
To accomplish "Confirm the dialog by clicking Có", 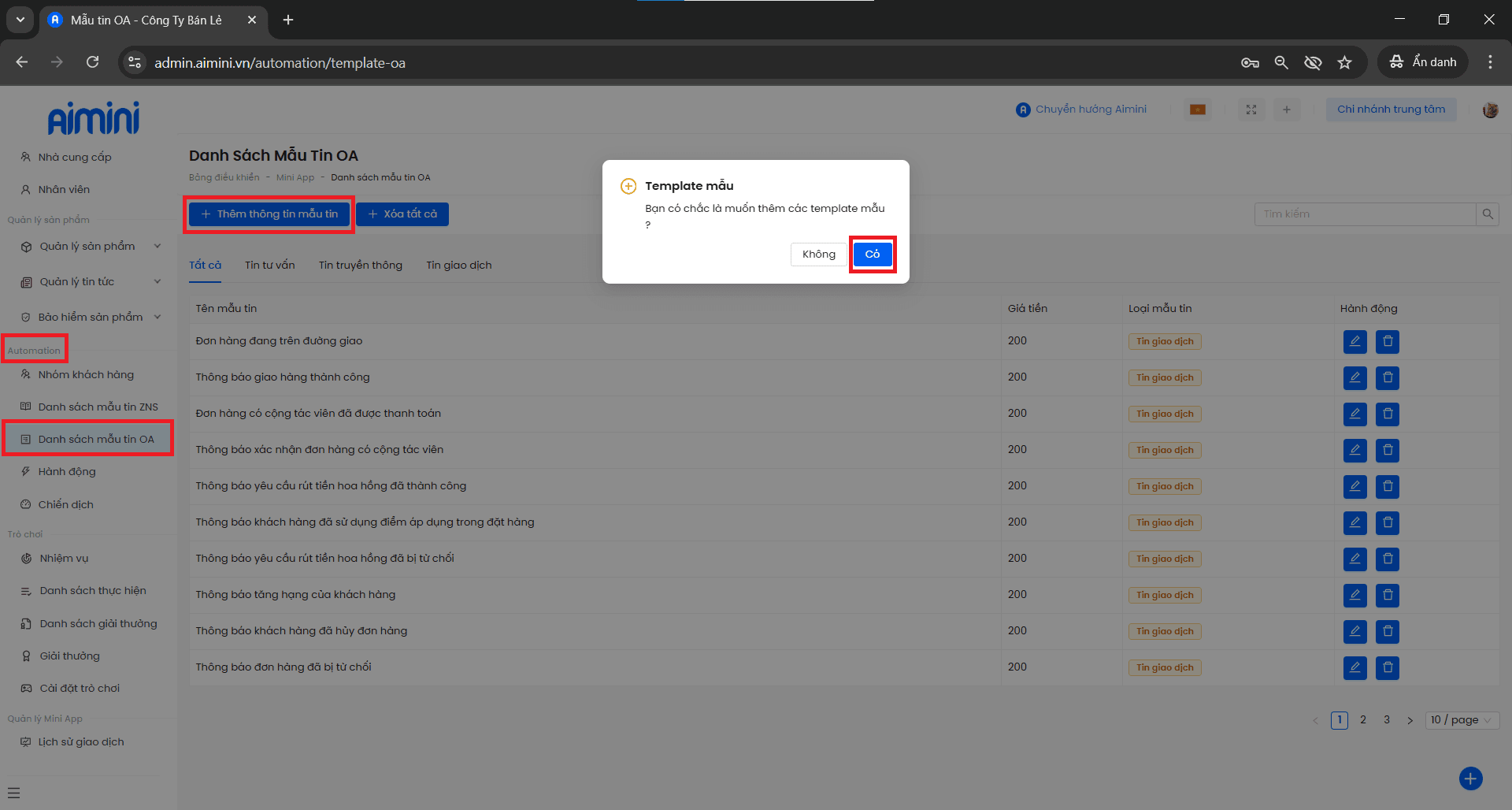I will click(873, 255).
